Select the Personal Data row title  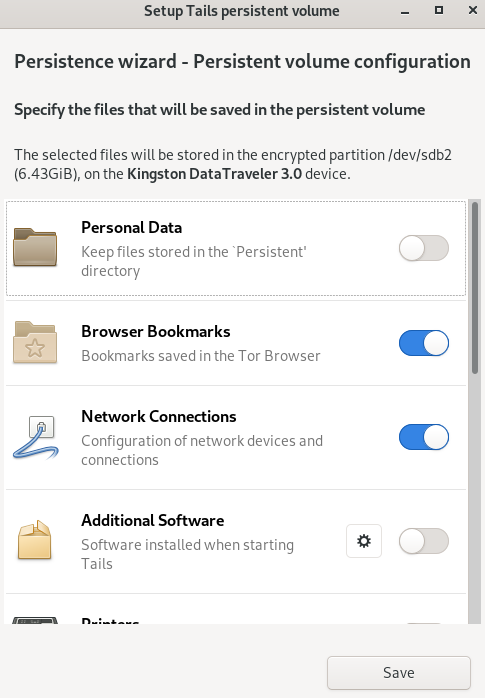[x=131, y=227]
